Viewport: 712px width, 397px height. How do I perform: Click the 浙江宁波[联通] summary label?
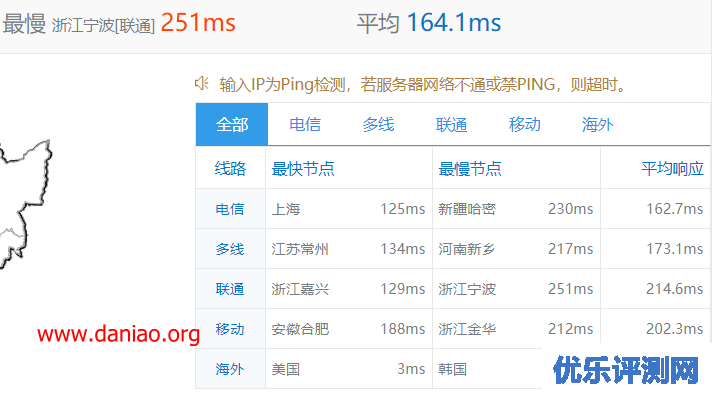click(103, 25)
